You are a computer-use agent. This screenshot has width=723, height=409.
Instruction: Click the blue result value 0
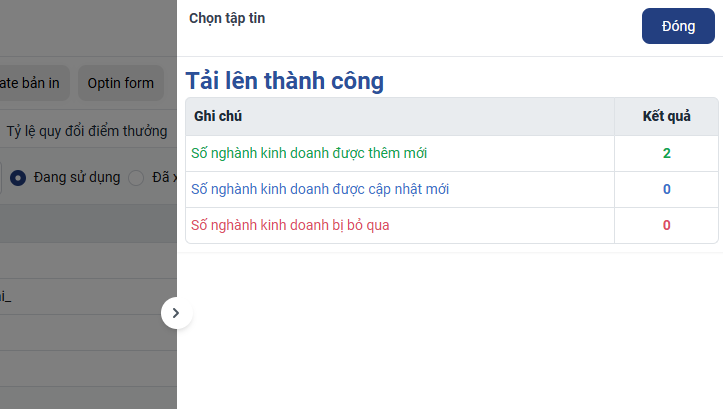(x=666, y=189)
